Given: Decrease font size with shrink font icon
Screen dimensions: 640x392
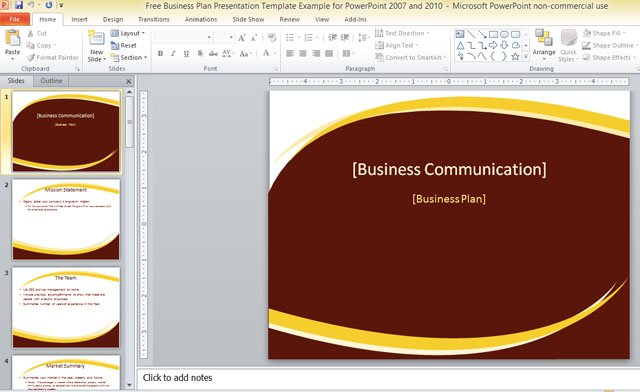Looking at the screenshot, I should coord(254,38).
